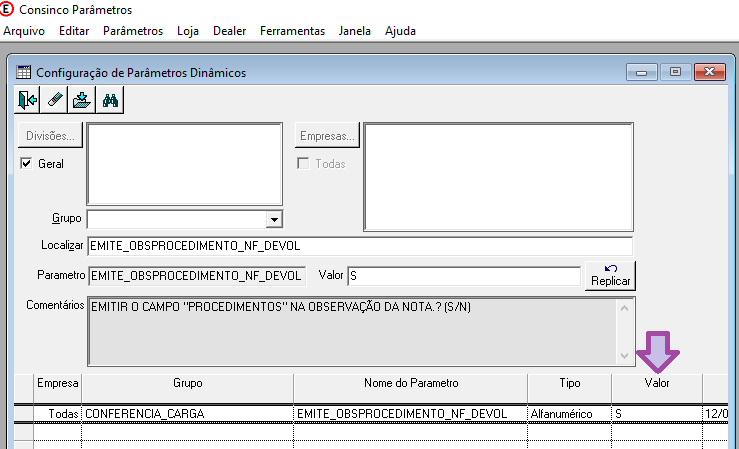
Task: Open the Grupo dropdown list
Action: coord(274,219)
